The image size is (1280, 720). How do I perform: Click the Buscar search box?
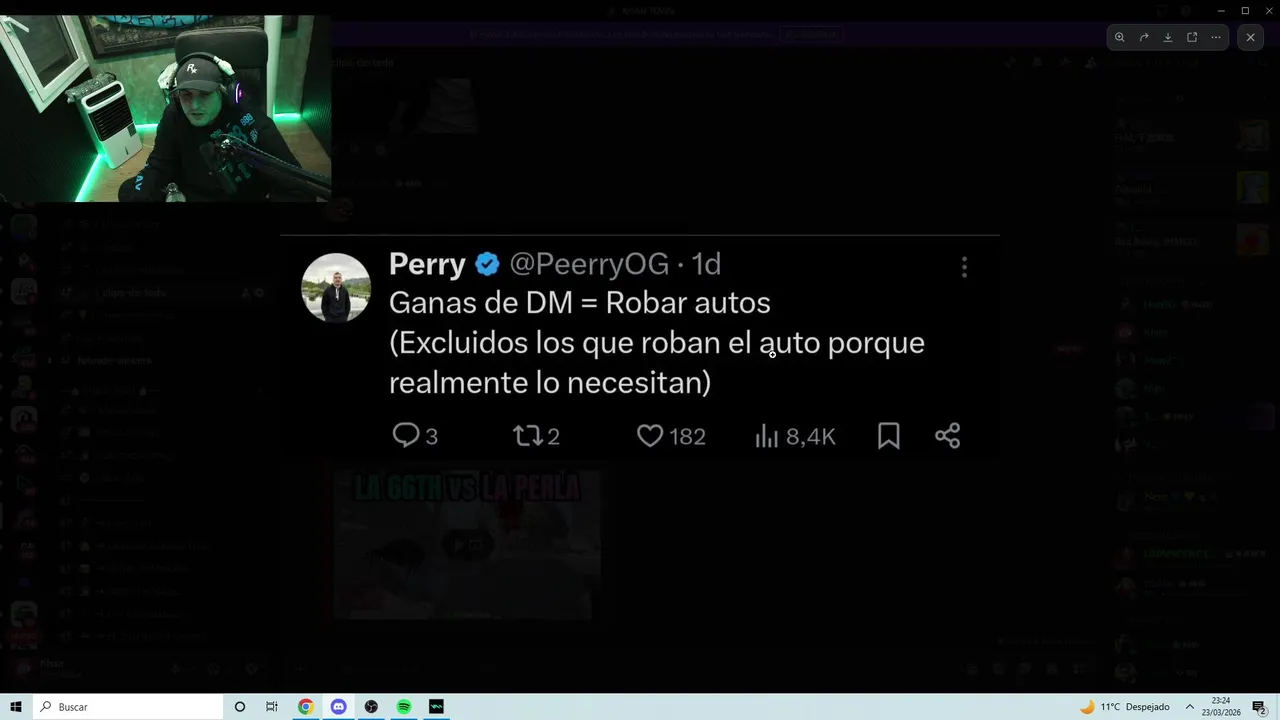click(x=128, y=707)
